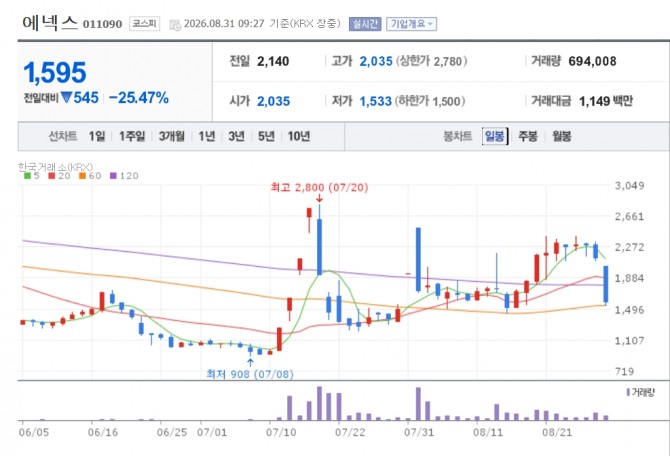Click the blue low-price arrow marker

click(x=250, y=362)
